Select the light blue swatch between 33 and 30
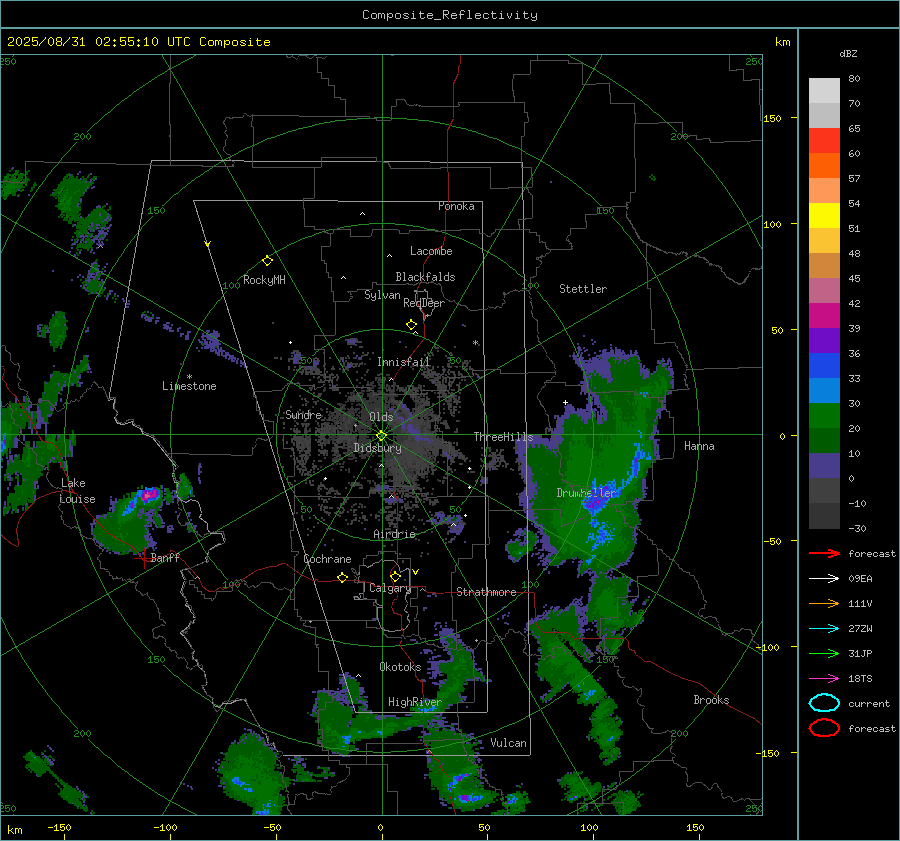This screenshot has width=900, height=841. point(824,390)
